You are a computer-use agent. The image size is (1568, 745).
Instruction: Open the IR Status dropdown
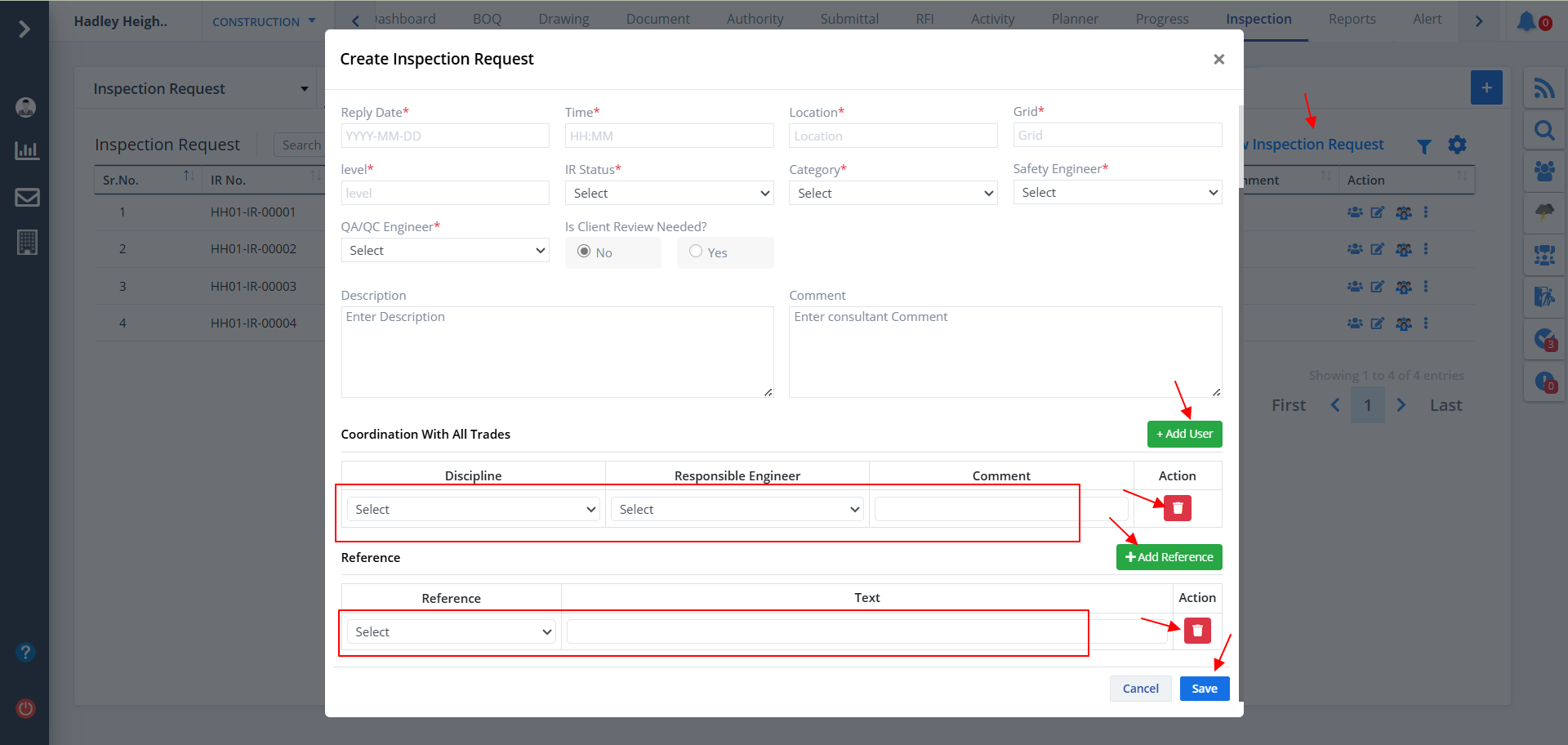click(x=669, y=194)
